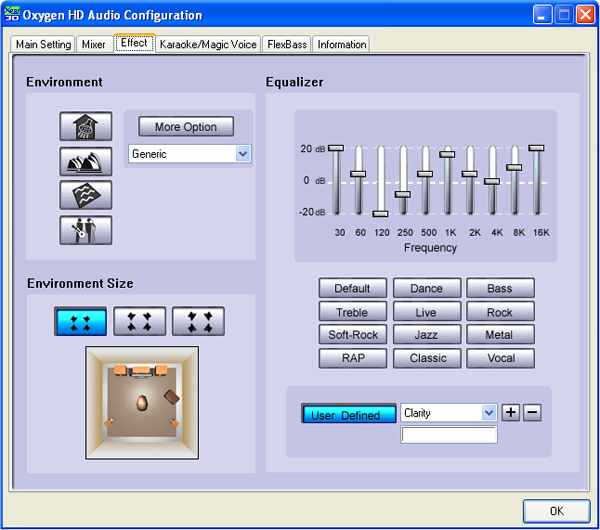
Task: Click the room layout preview image
Action: [x=142, y=403]
